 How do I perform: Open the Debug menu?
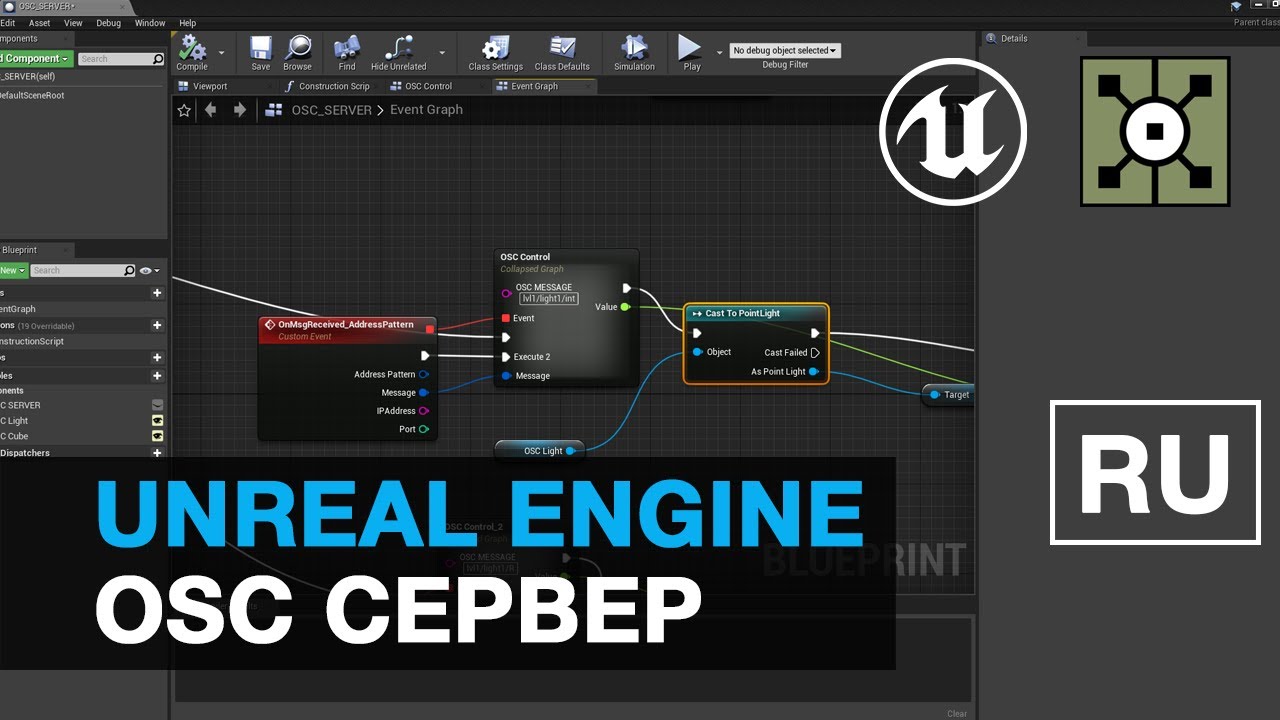point(108,23)
